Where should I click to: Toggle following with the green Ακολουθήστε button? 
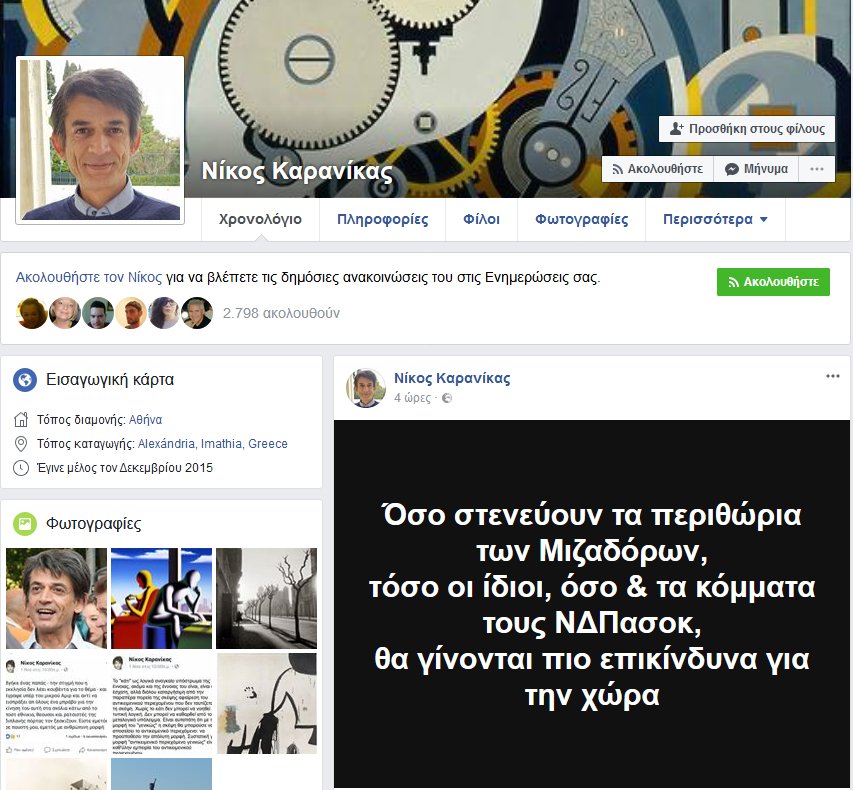pyautogui.click(x=772, y=282)
